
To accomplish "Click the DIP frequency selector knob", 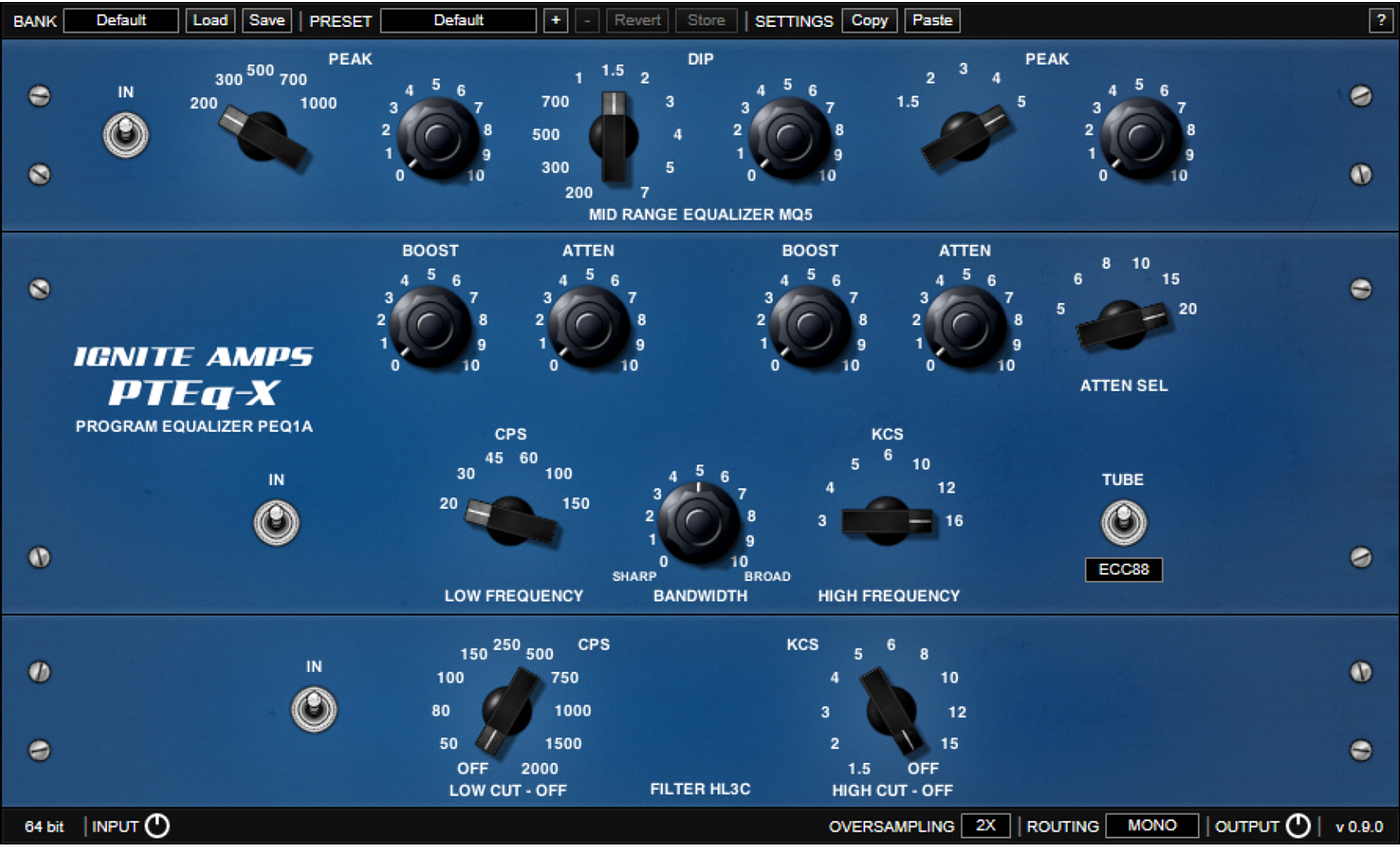I will pos(613,137).
